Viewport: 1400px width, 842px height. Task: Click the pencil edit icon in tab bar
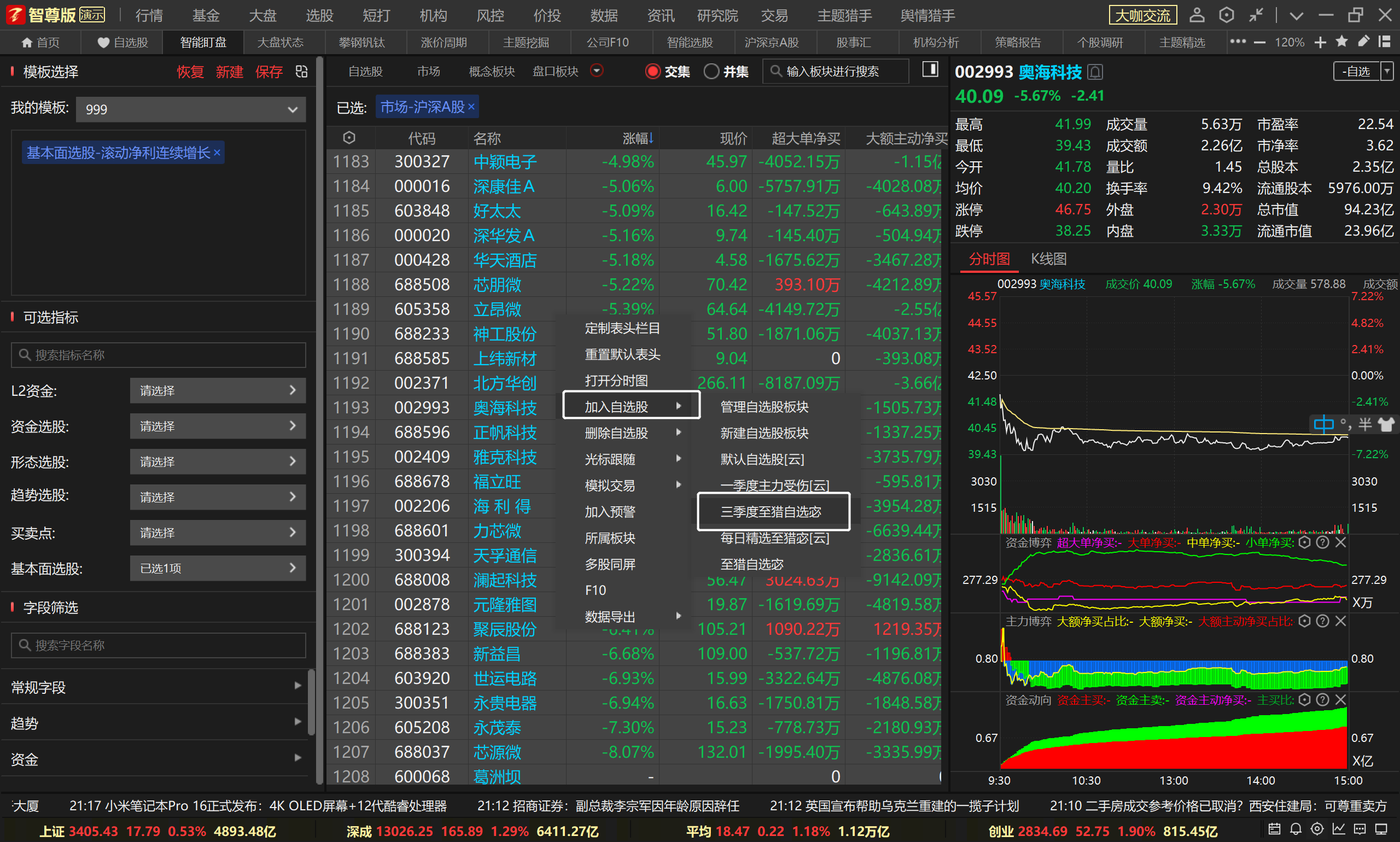pyautogui.click(x=1363, y=42)
